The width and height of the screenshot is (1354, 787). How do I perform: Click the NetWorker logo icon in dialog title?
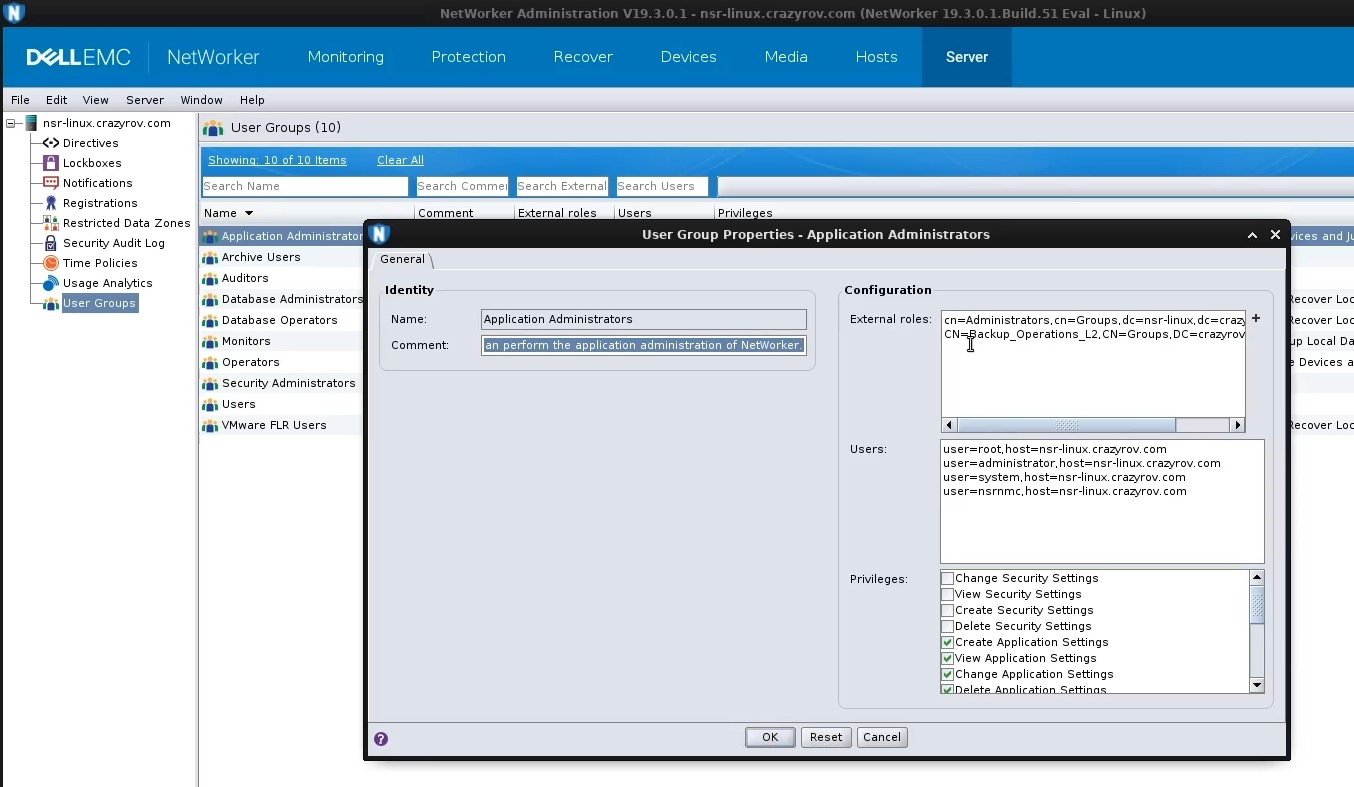(379, 234)
